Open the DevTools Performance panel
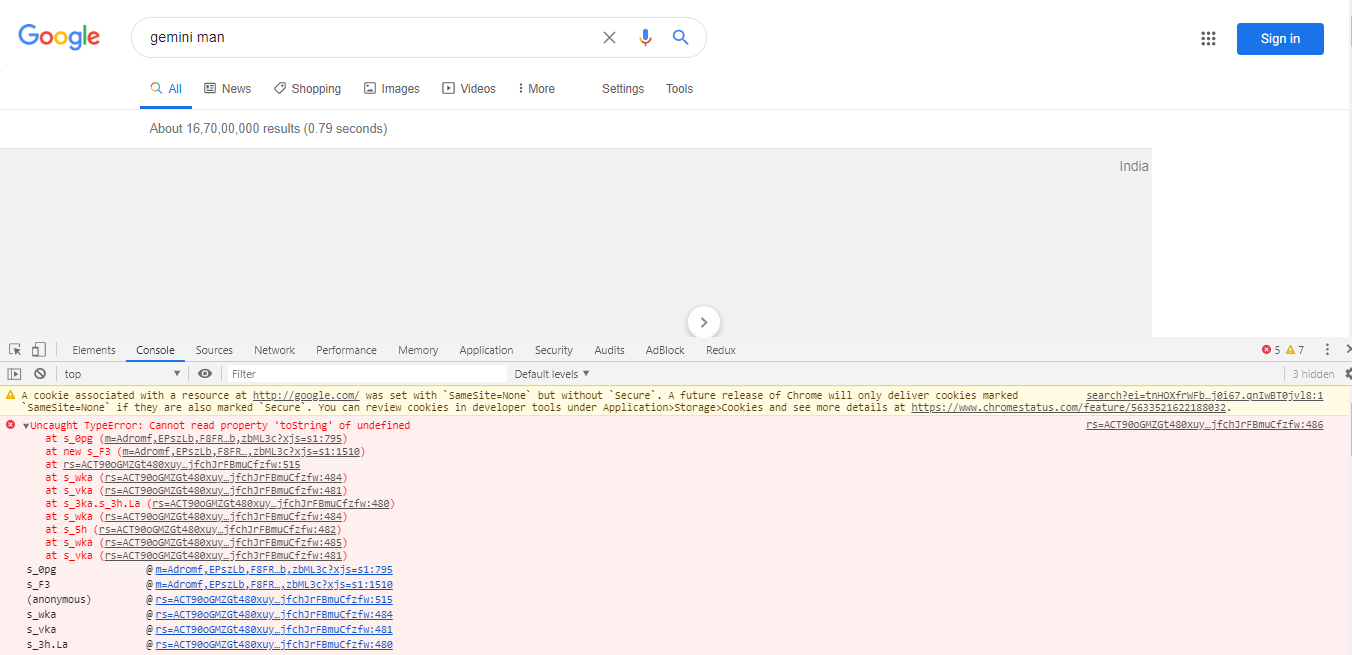Screen dimensions: 1352x655 click(346, 350)
